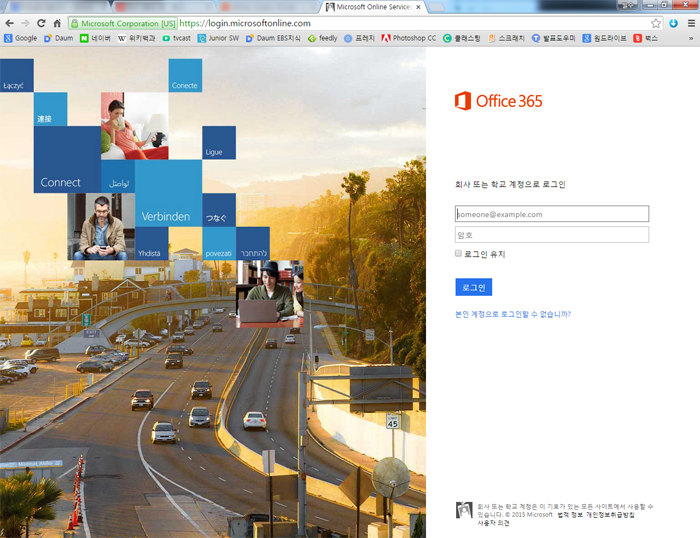The height and width of the screenshot is (538, 700).
Task: Focus the 암호 password field
Action: click(x=552, y=235)
